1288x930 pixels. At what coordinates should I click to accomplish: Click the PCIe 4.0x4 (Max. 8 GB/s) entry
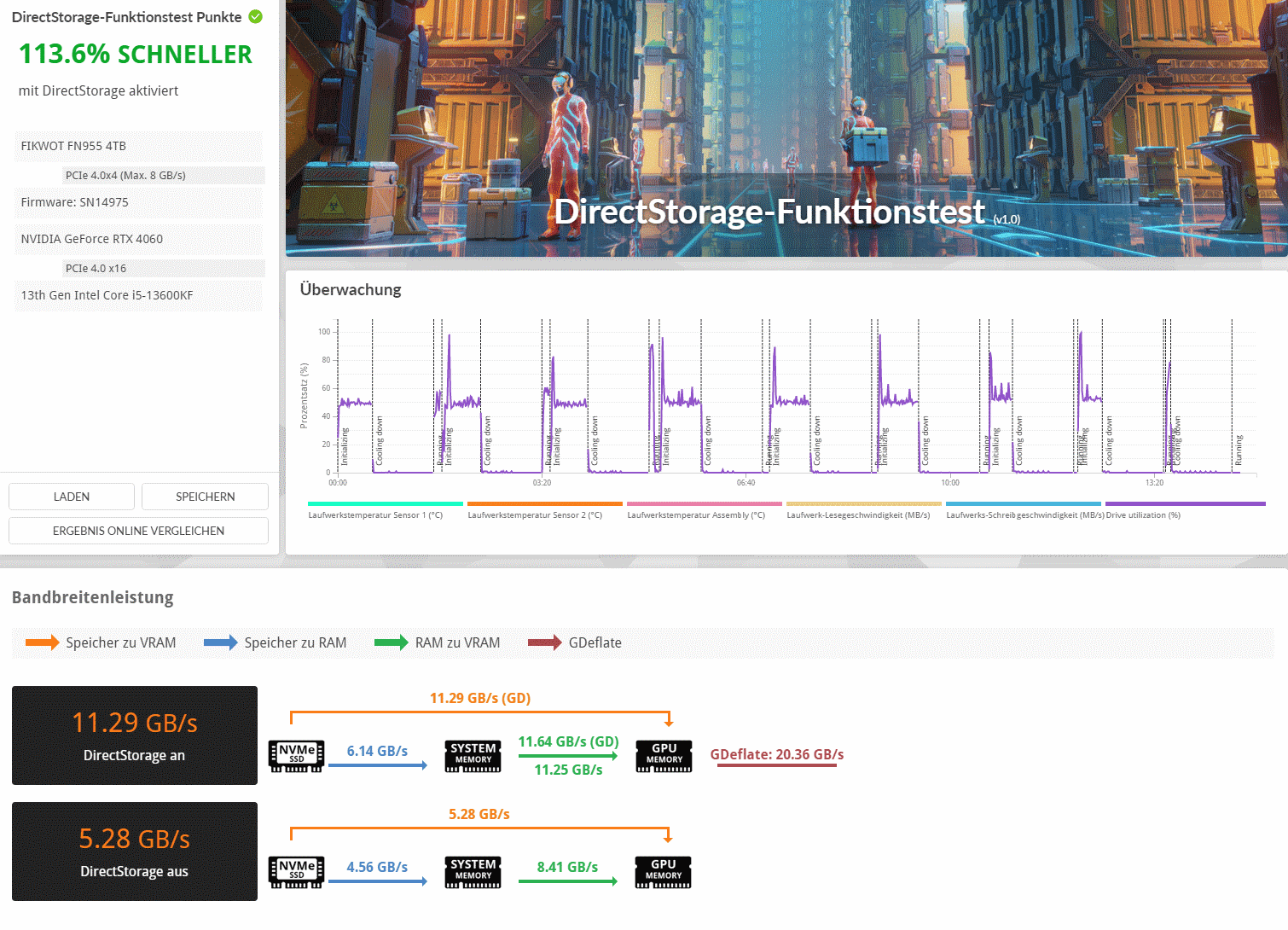pyautogui.click(x=164, y=175)
